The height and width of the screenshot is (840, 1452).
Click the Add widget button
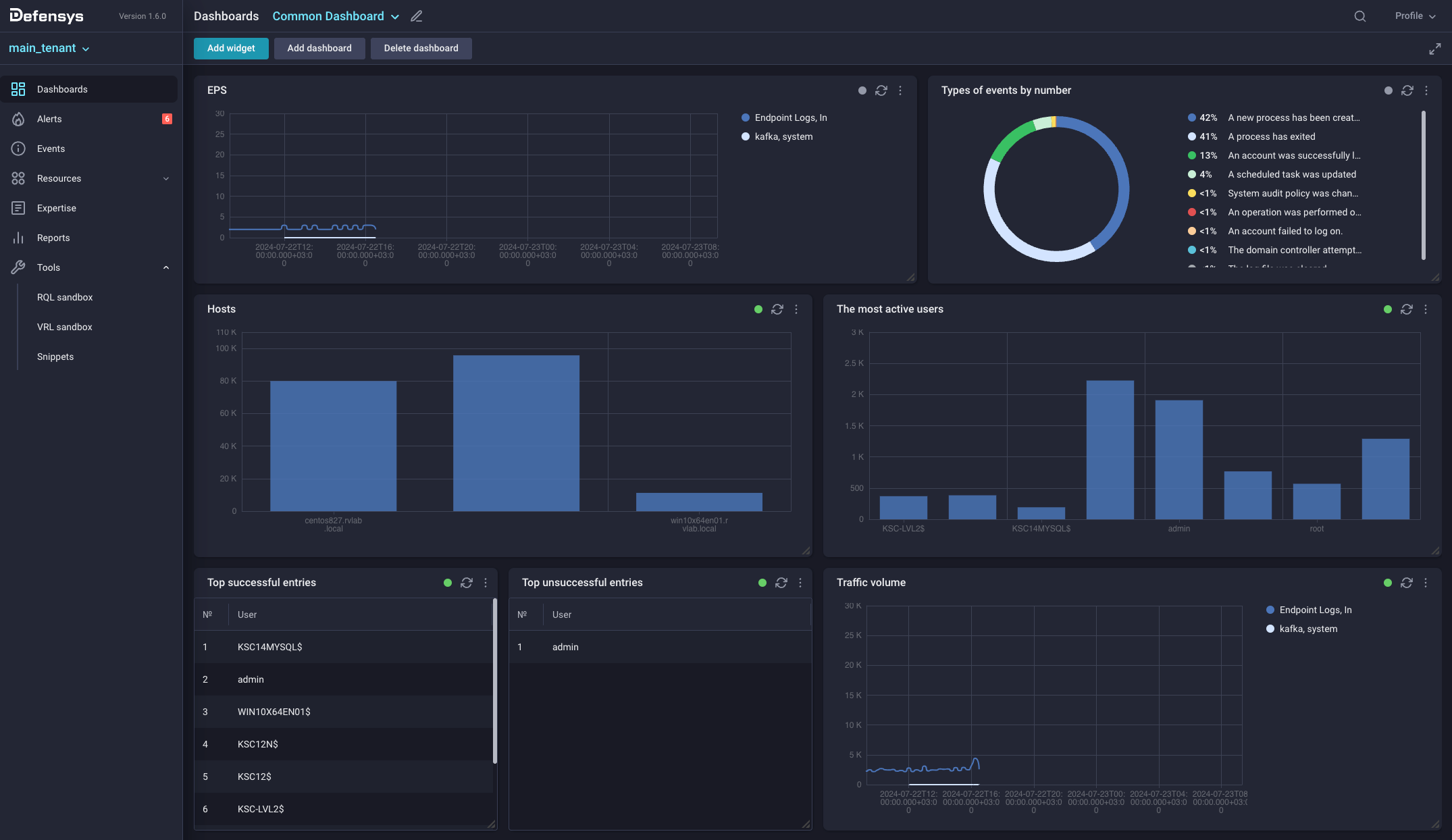[x=231, y=49]
